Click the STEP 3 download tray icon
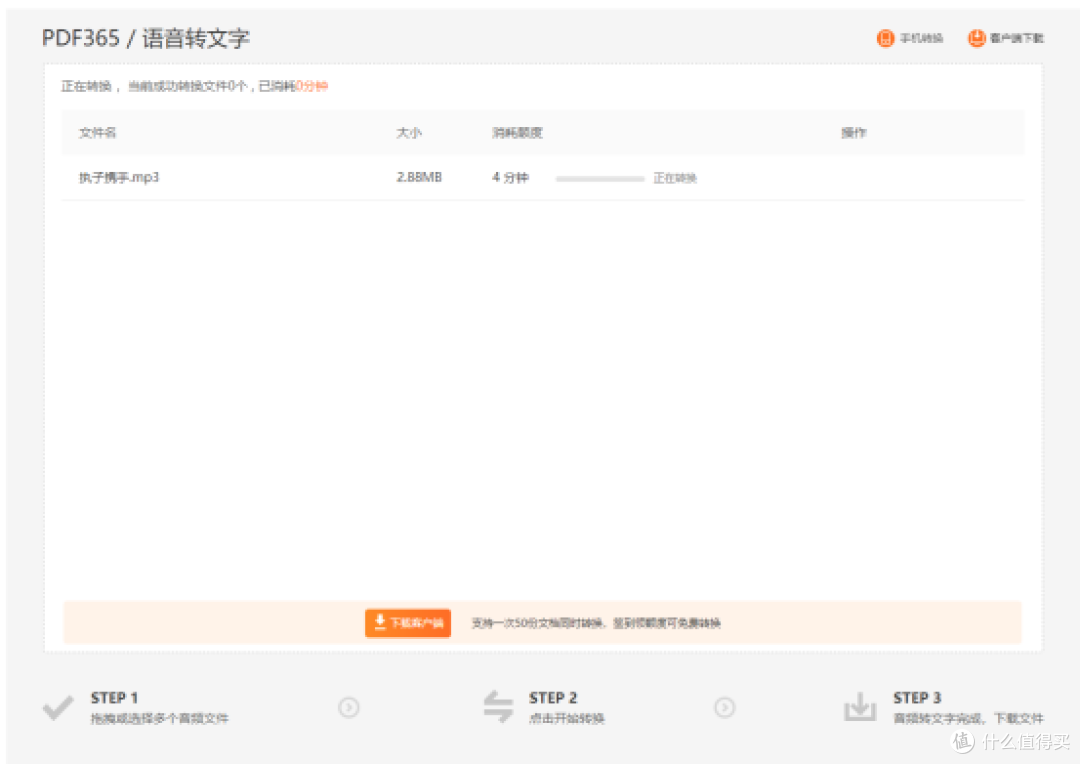1080x764 pixels. 860,707
